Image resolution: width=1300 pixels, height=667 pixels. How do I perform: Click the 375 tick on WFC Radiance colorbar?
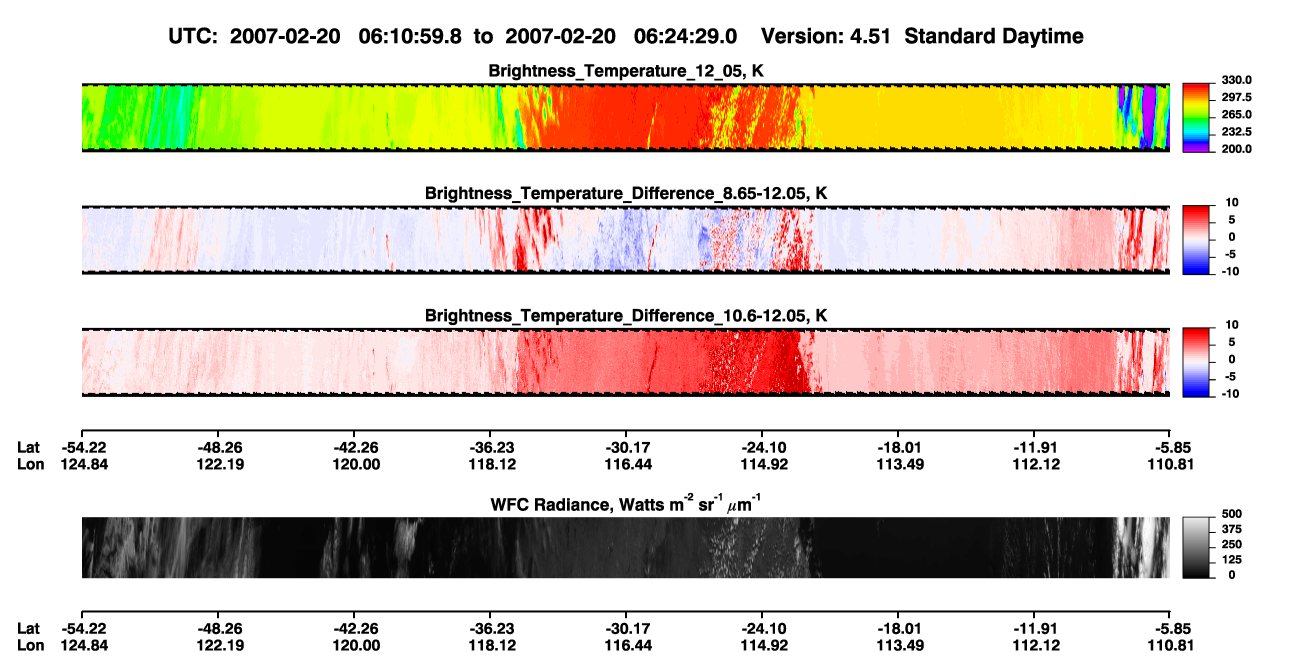pyautogui.click(x=1230, y=530)
